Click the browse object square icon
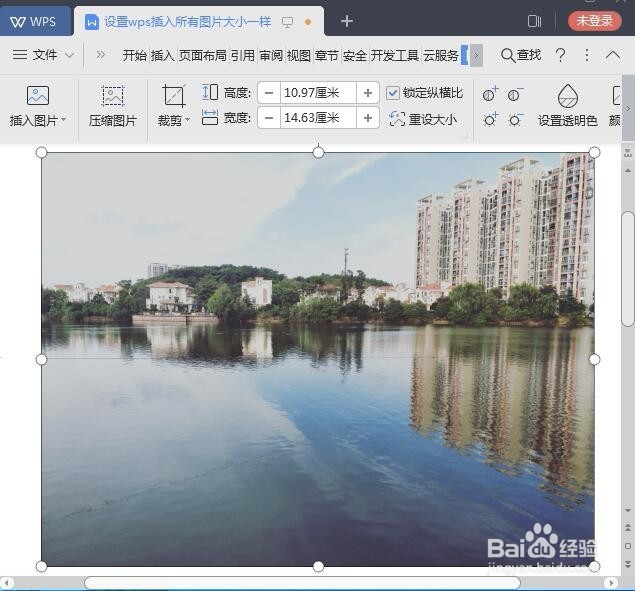This screenshot has height=591, width=635. click(x=628, y=546)
